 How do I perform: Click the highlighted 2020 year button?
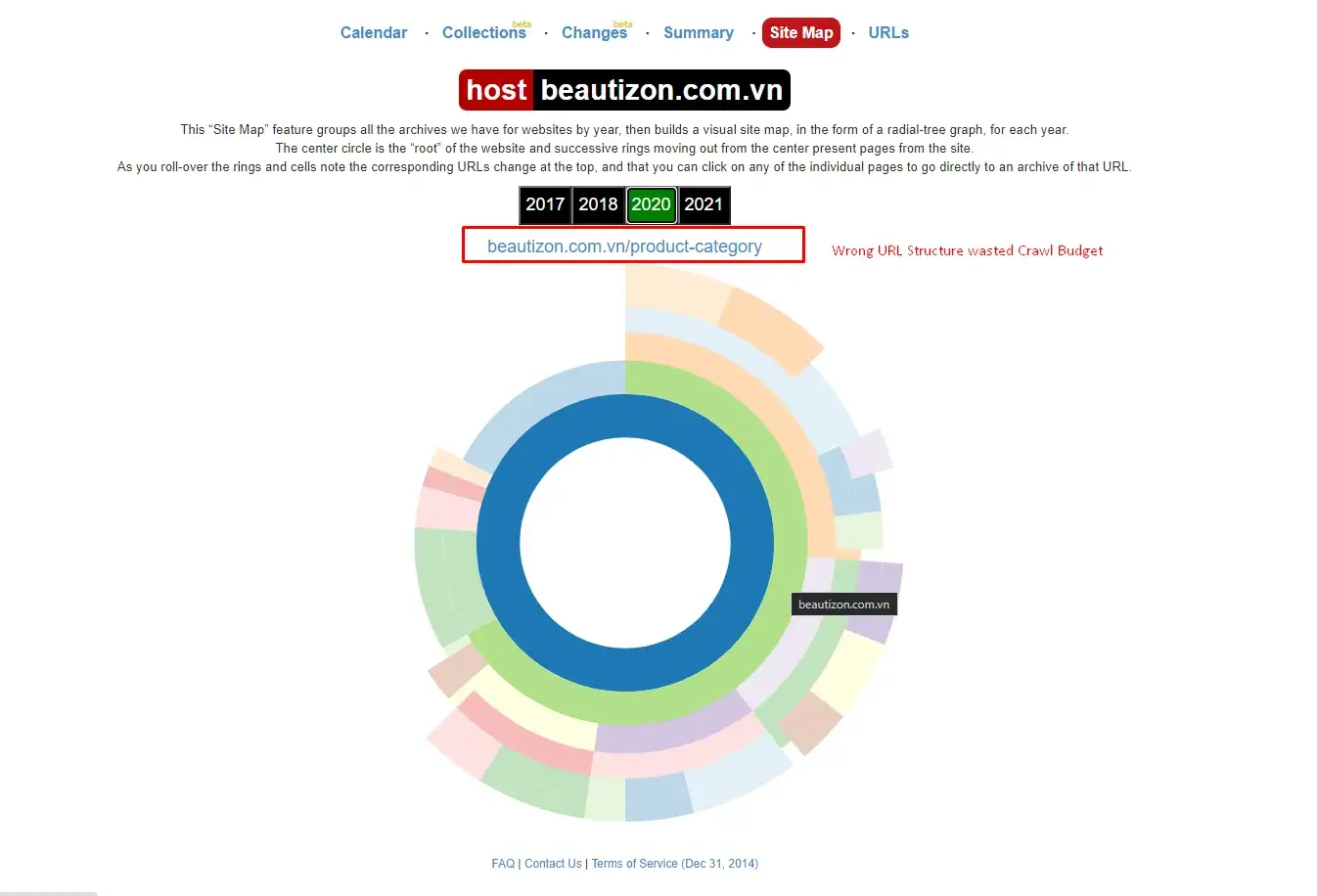pos(651,204)
